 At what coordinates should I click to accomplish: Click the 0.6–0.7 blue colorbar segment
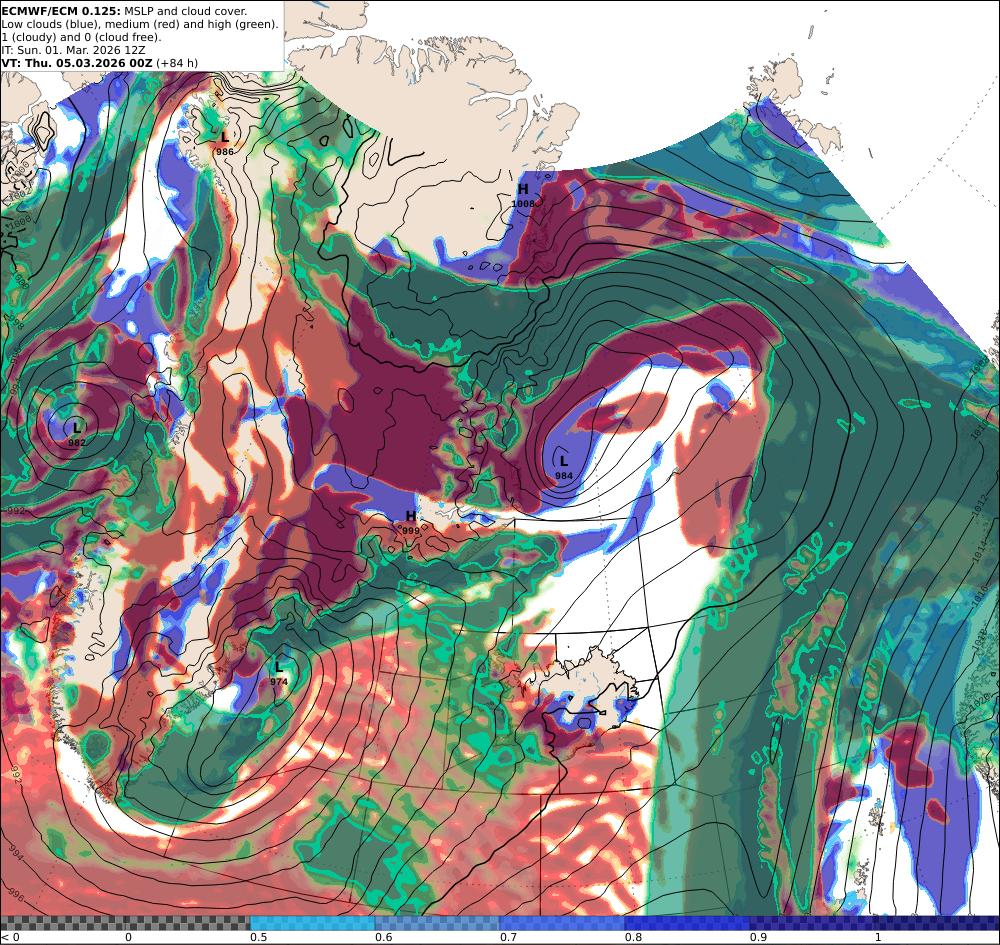pyautogui.click(x=438, y=923)
